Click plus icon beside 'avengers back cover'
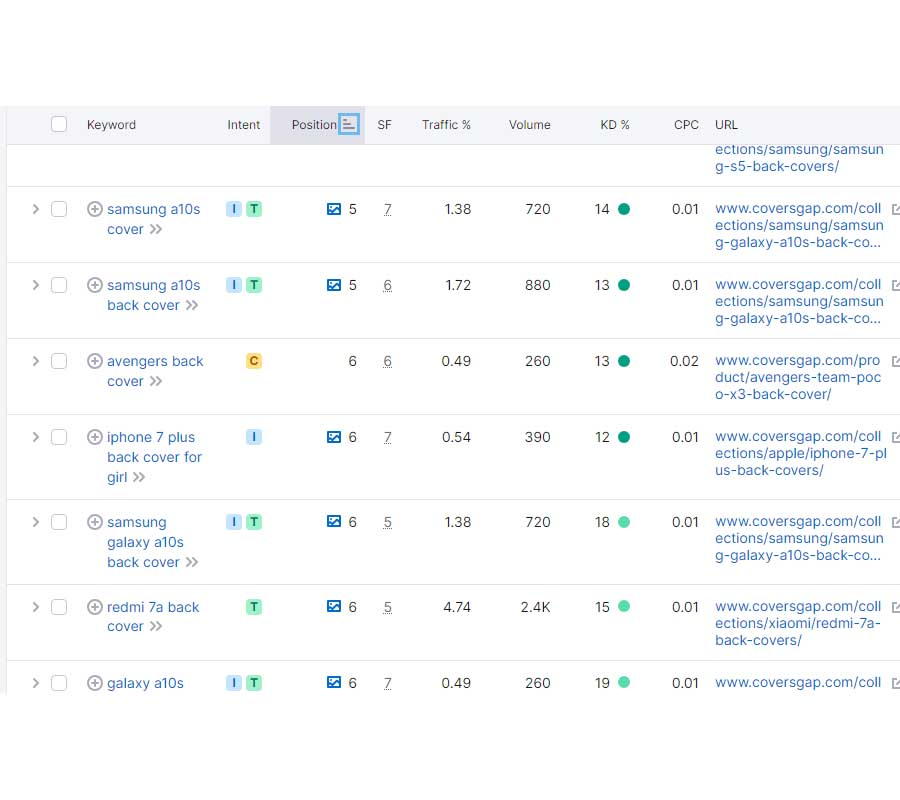The width and height of the screenshot is (900, 800). click(x=95, y=361)
